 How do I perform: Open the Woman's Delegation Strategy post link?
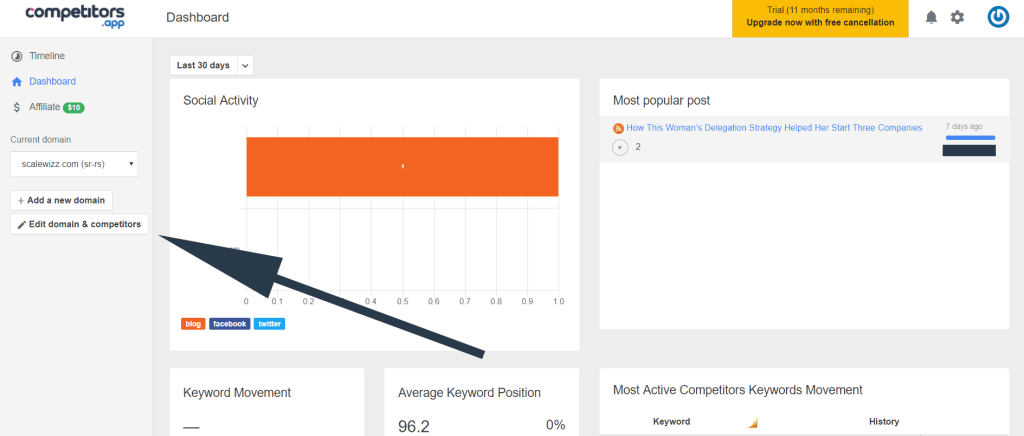click(x=774, y=128)
